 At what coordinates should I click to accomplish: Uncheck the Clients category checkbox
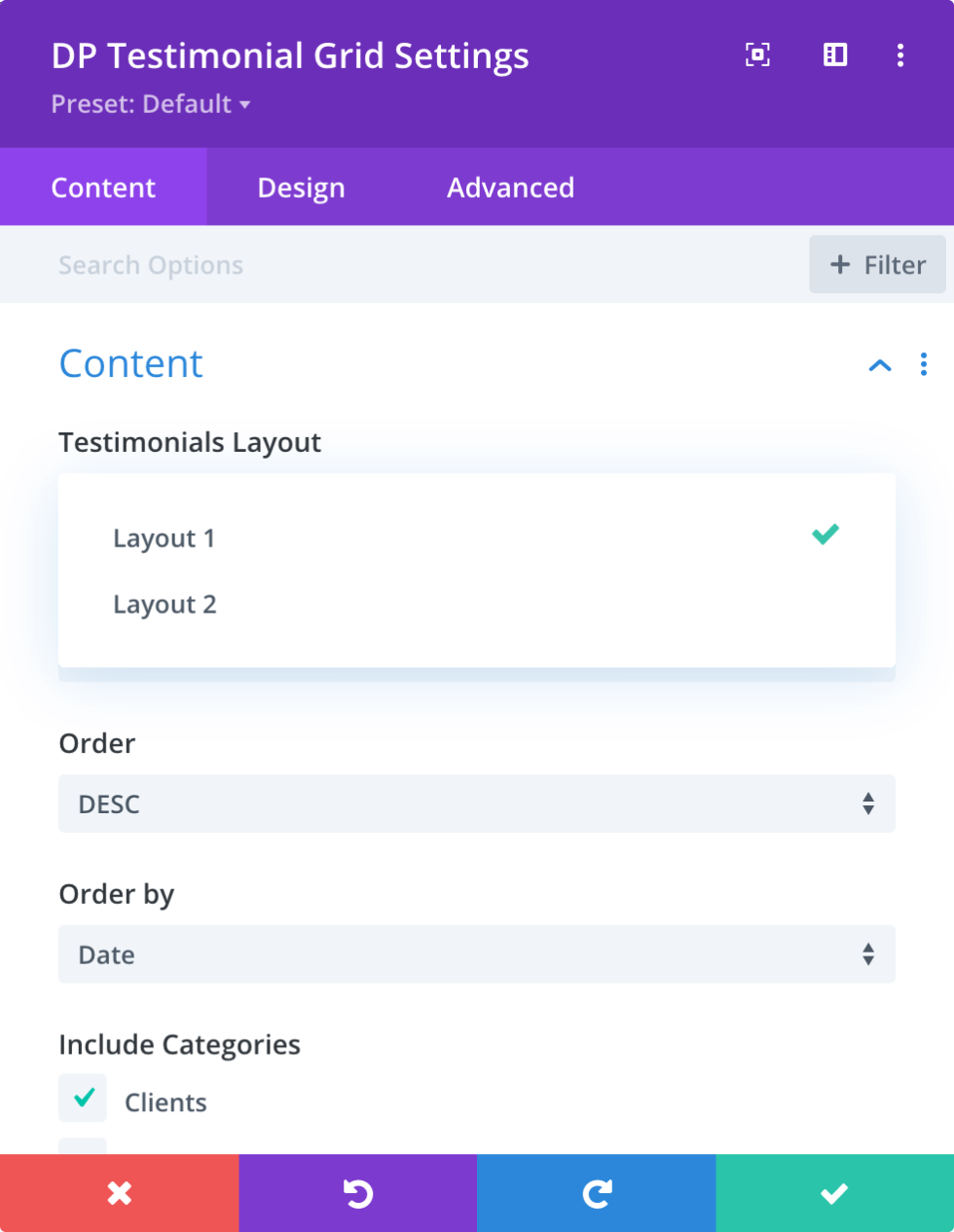coord(83,1098)
